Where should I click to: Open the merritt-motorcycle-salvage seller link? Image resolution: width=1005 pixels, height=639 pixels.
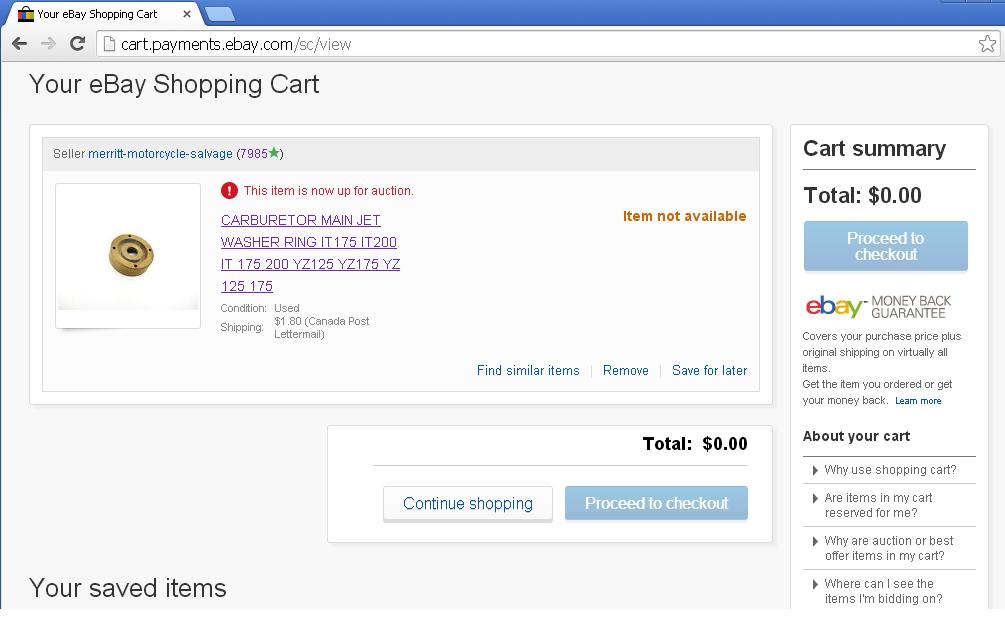coord(160,154)
